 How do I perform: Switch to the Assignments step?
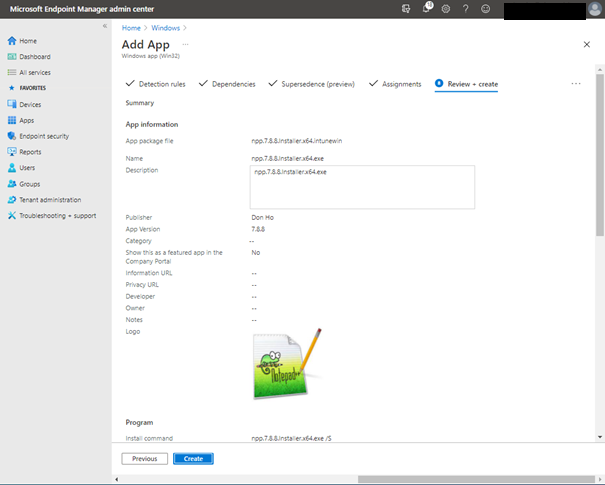(395, 84)
